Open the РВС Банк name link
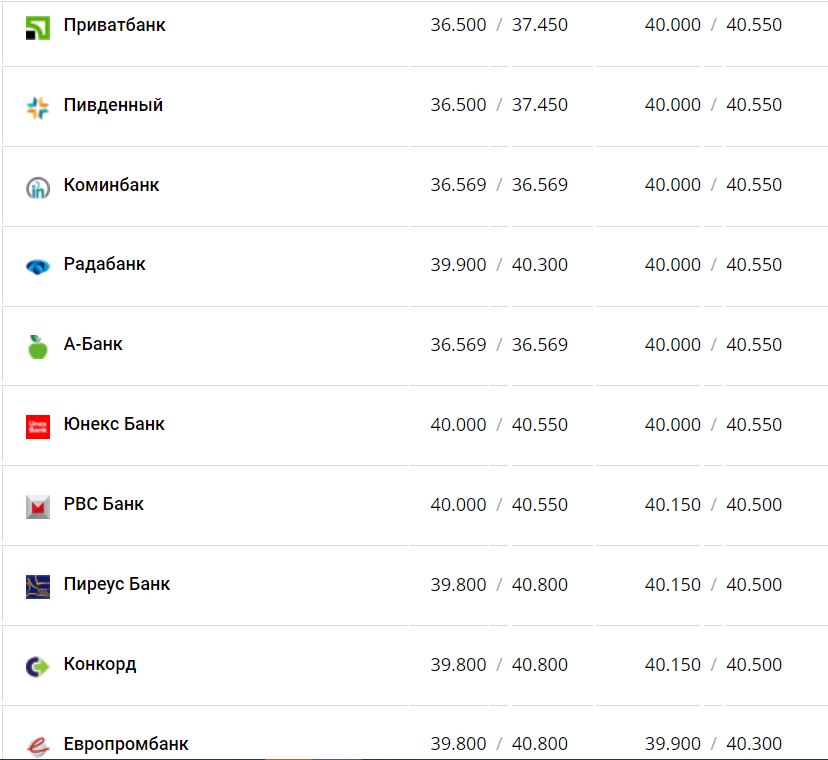Screen dimensions: 828x760 click(103, 504)
